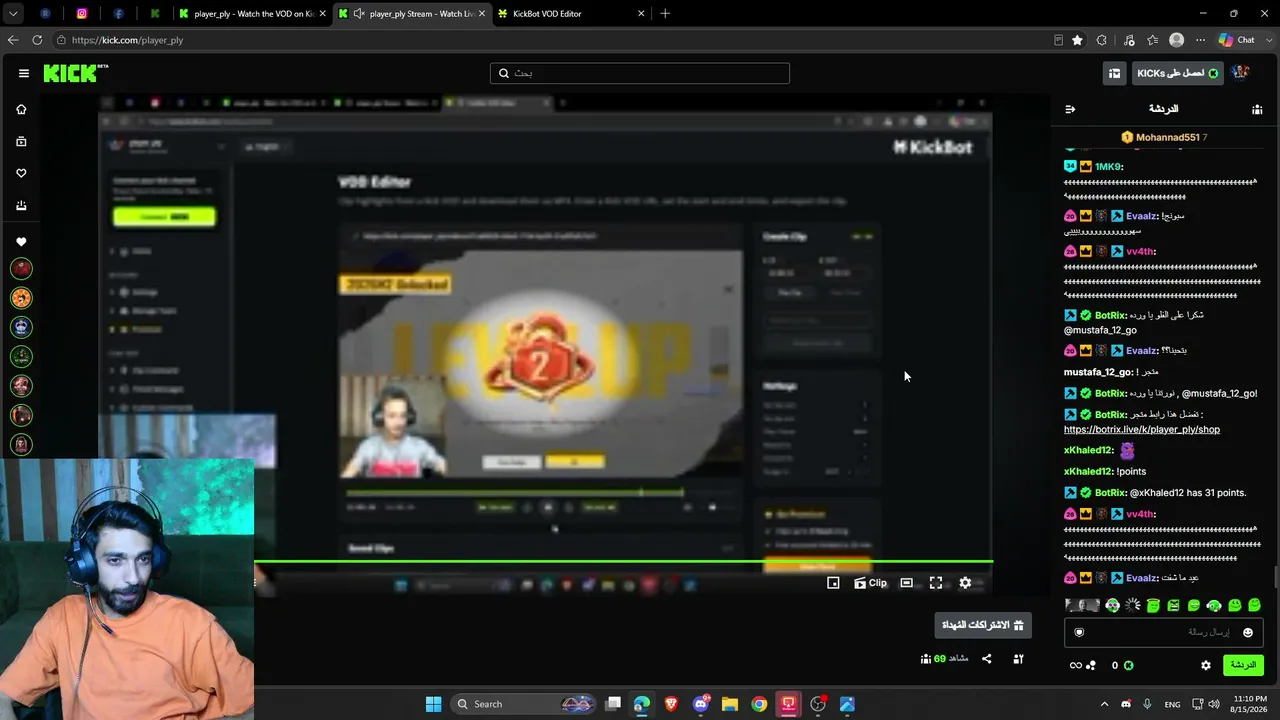Open the Windows Start menu
This screenshot has width=1280, height=720.
point(433,704)
